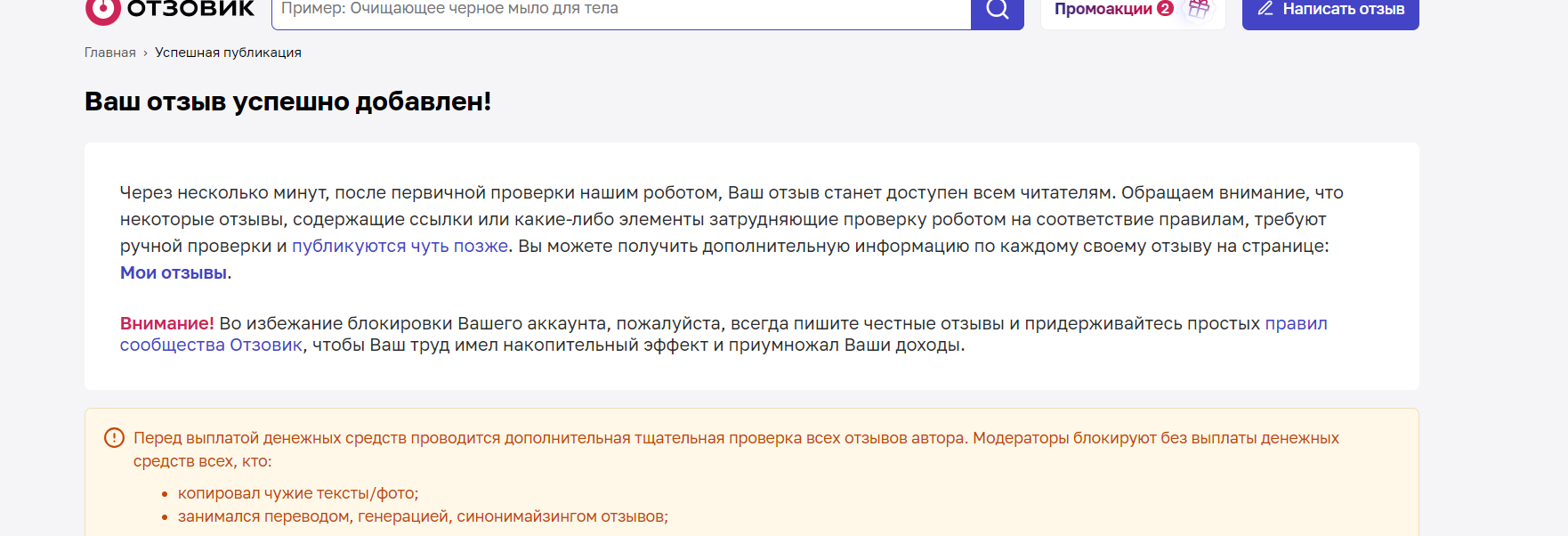Click the search magnifier button

tap(998, 12)
